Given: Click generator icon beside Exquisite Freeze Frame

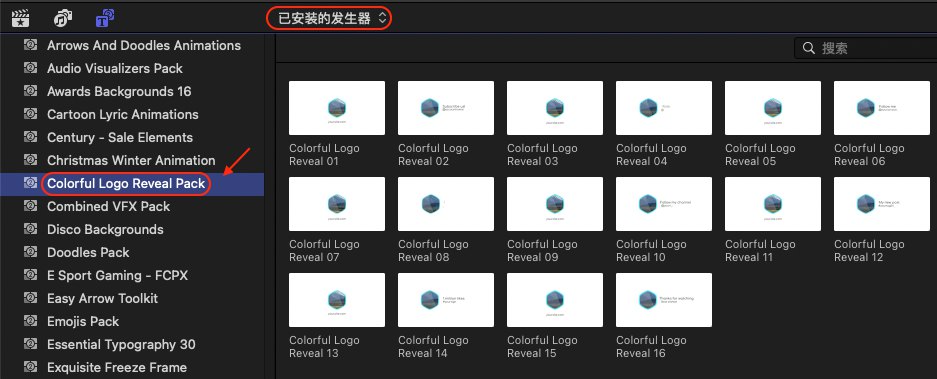Looking at the screenshot, I should click(x=30, y=368).
